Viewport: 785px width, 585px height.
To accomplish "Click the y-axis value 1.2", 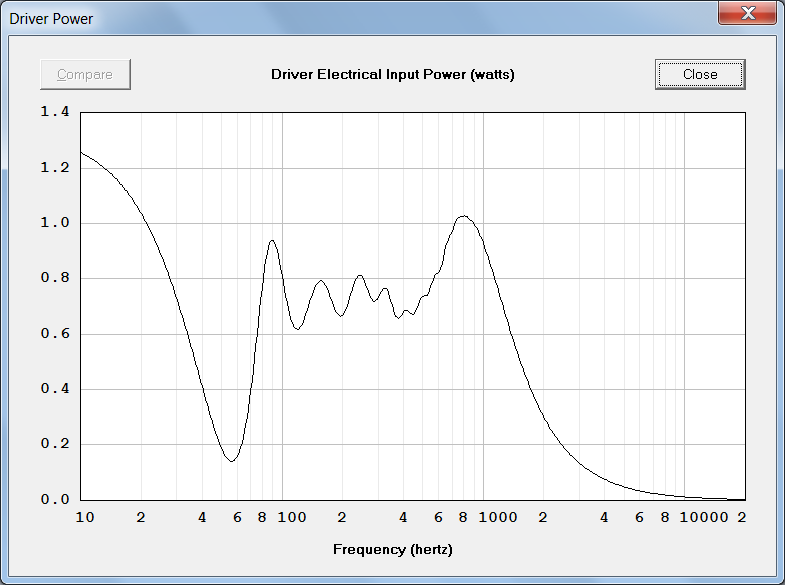I will click(x=55, y=168).
